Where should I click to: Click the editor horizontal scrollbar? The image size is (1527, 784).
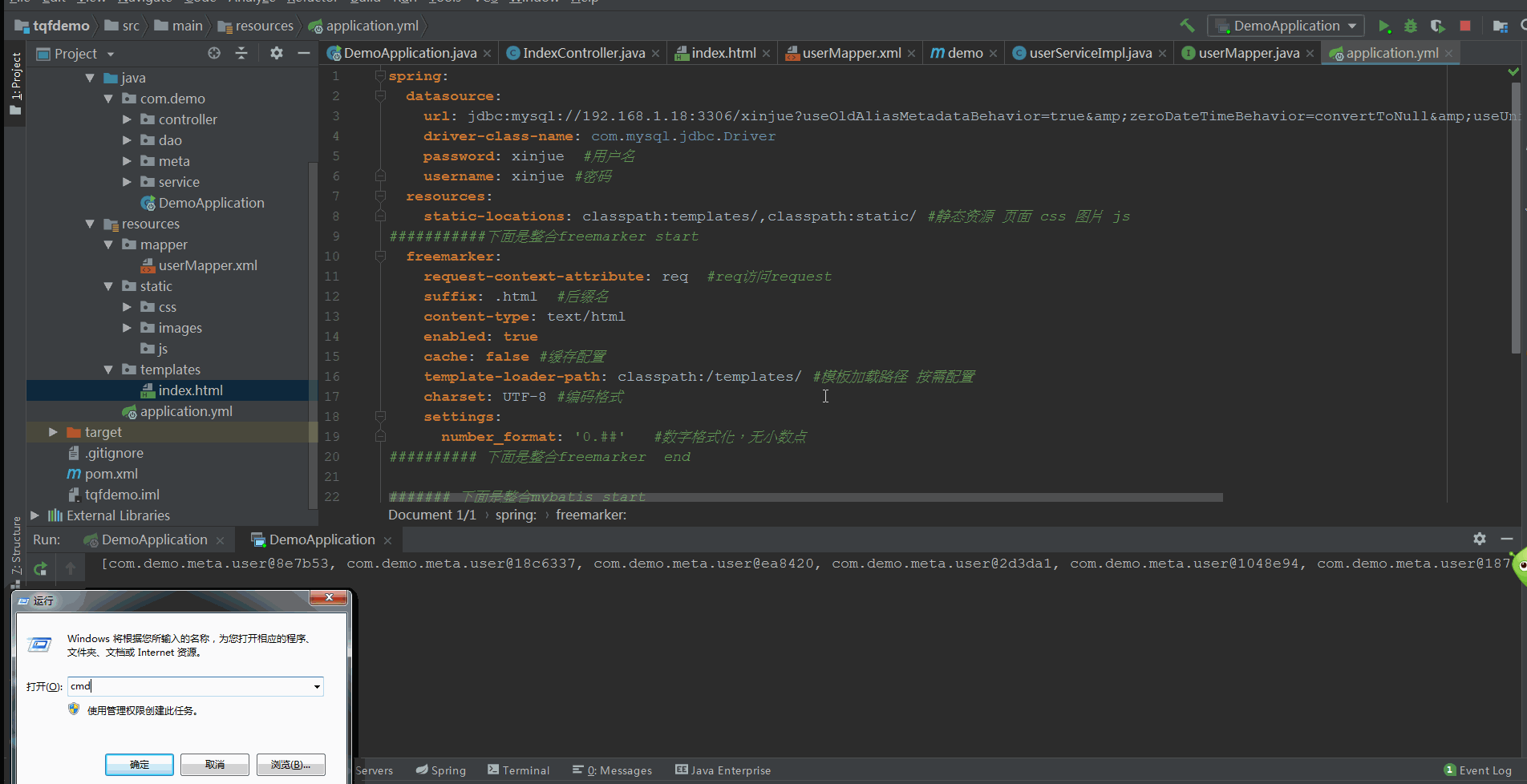coord(805,497)
